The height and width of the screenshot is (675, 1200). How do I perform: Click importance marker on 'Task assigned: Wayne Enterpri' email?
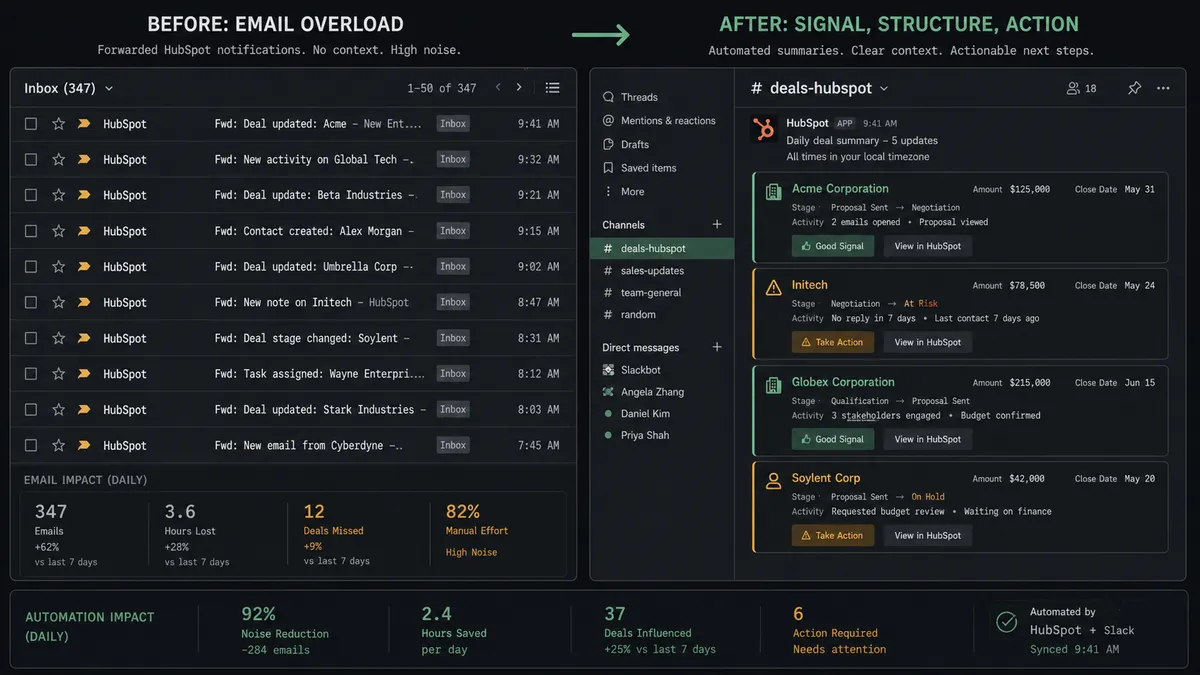coord(84,374)
